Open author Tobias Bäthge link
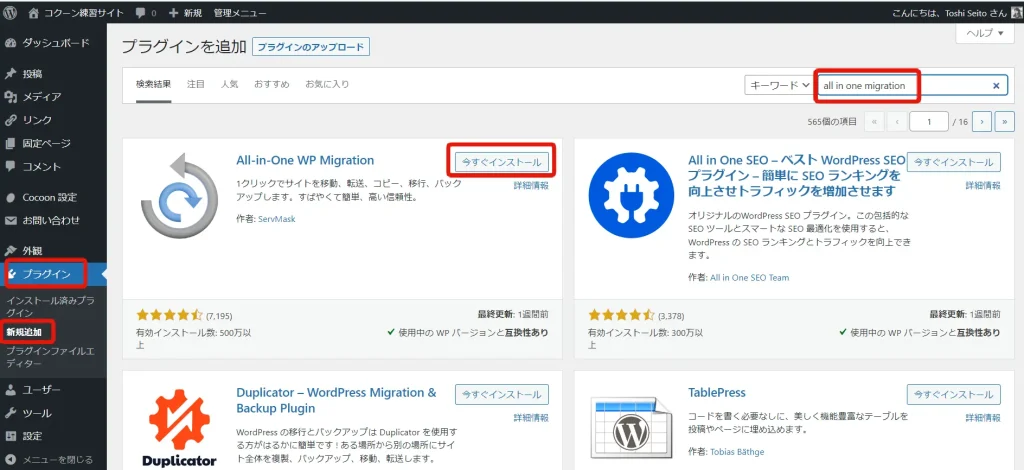The image size is (1024, 470). coord(737,452)
